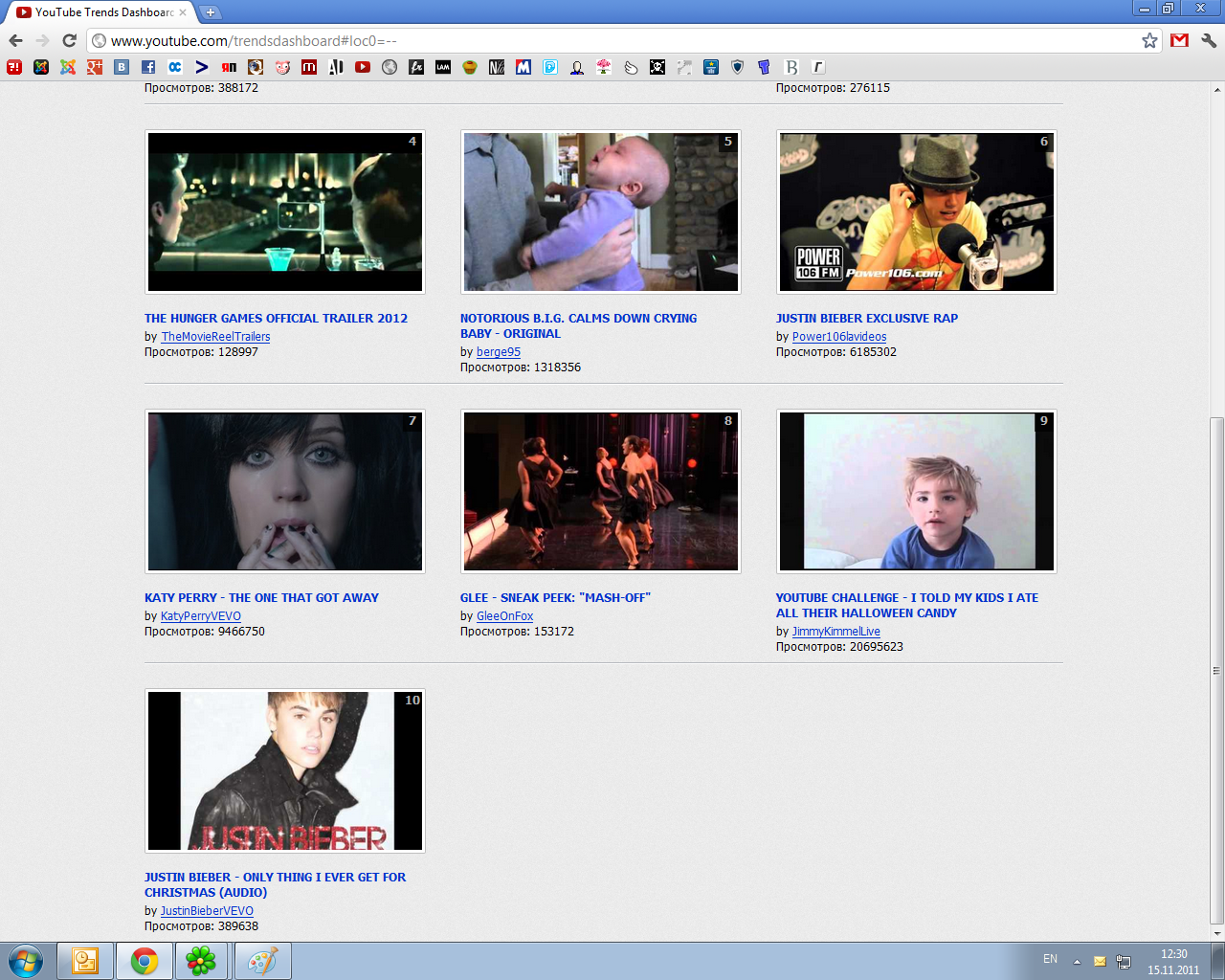This screenshot has height=980, width=1225.
Task: Open KATY PERRY - THE ONE THAT GOT AWAY link
Action: point(261,598)
